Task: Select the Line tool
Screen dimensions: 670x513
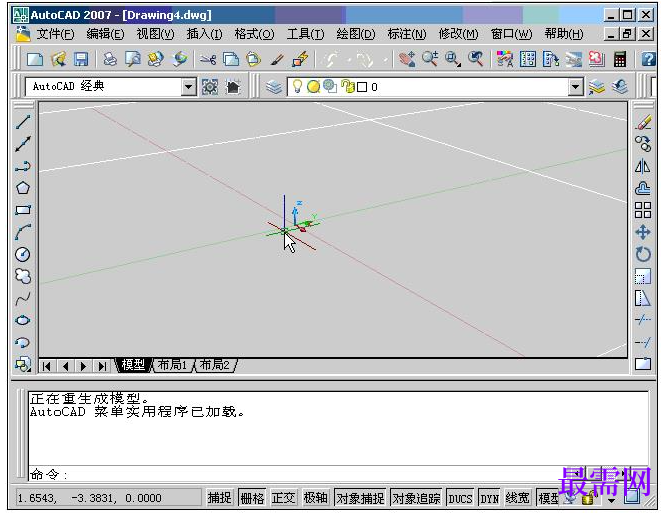Action: (23, 122)
